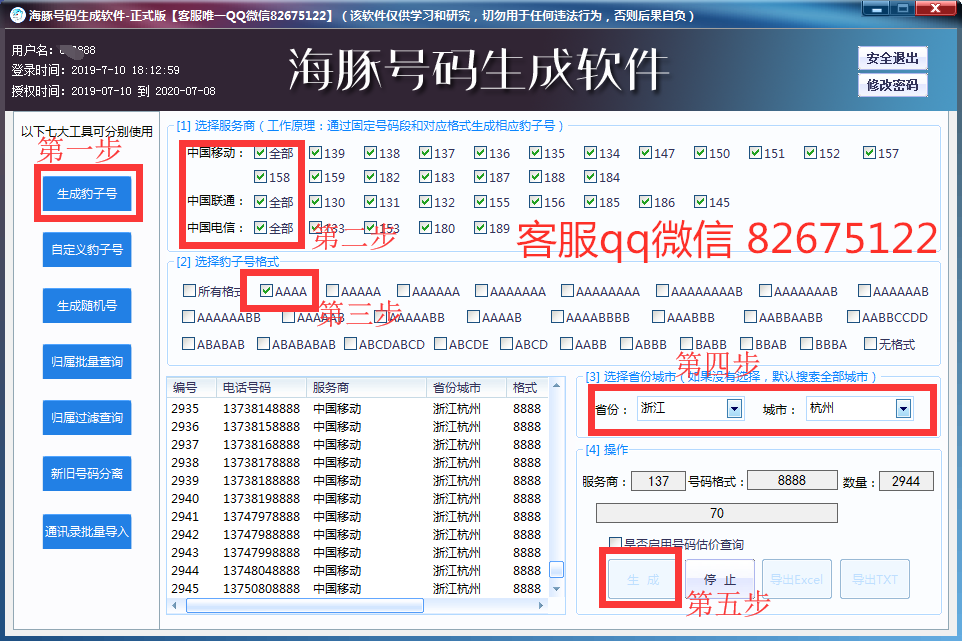Click the 修改密码 button
The width and height of the screenshot is (962, 641).
892,85
